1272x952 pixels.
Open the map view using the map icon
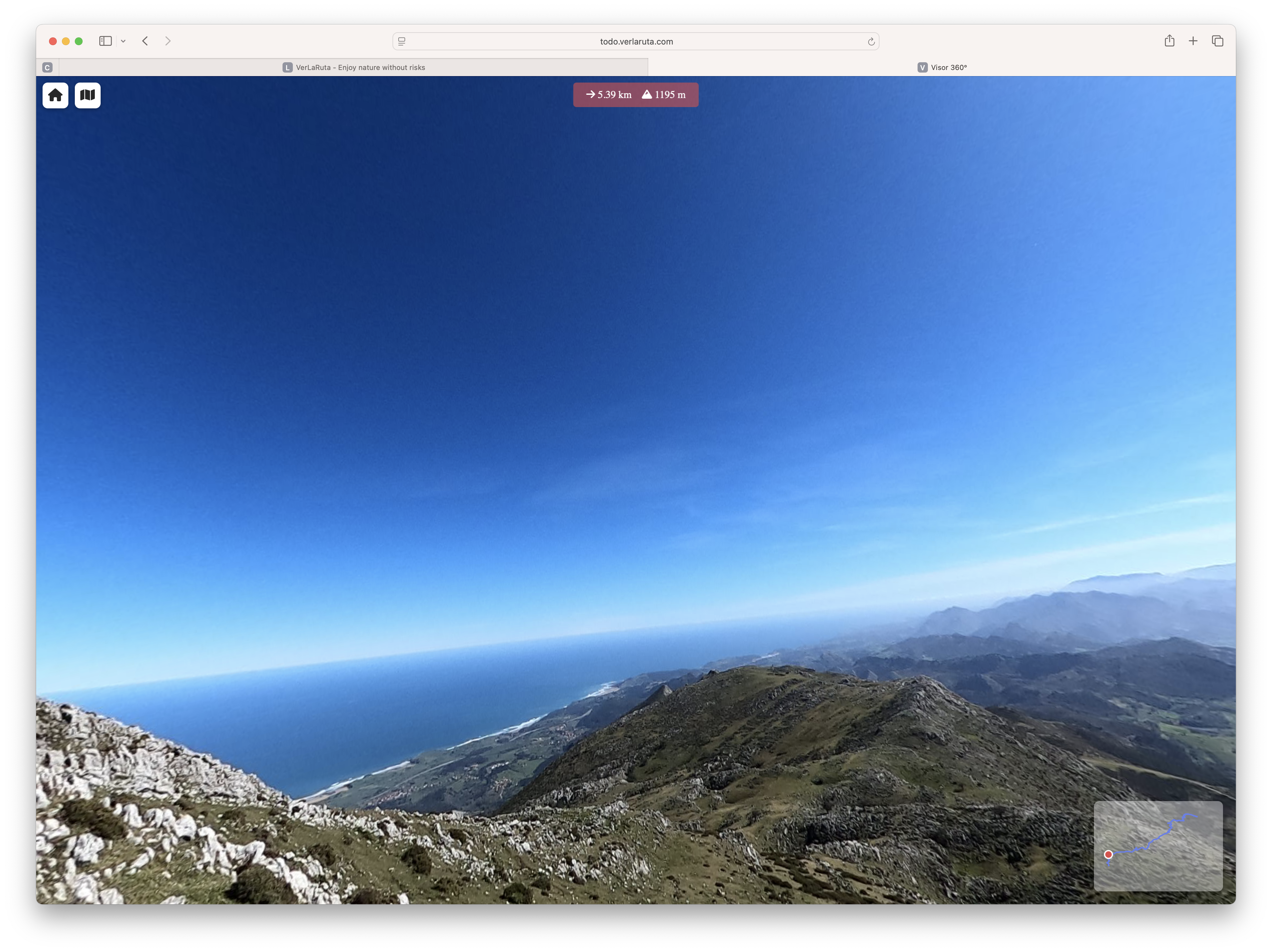[87, 95]
